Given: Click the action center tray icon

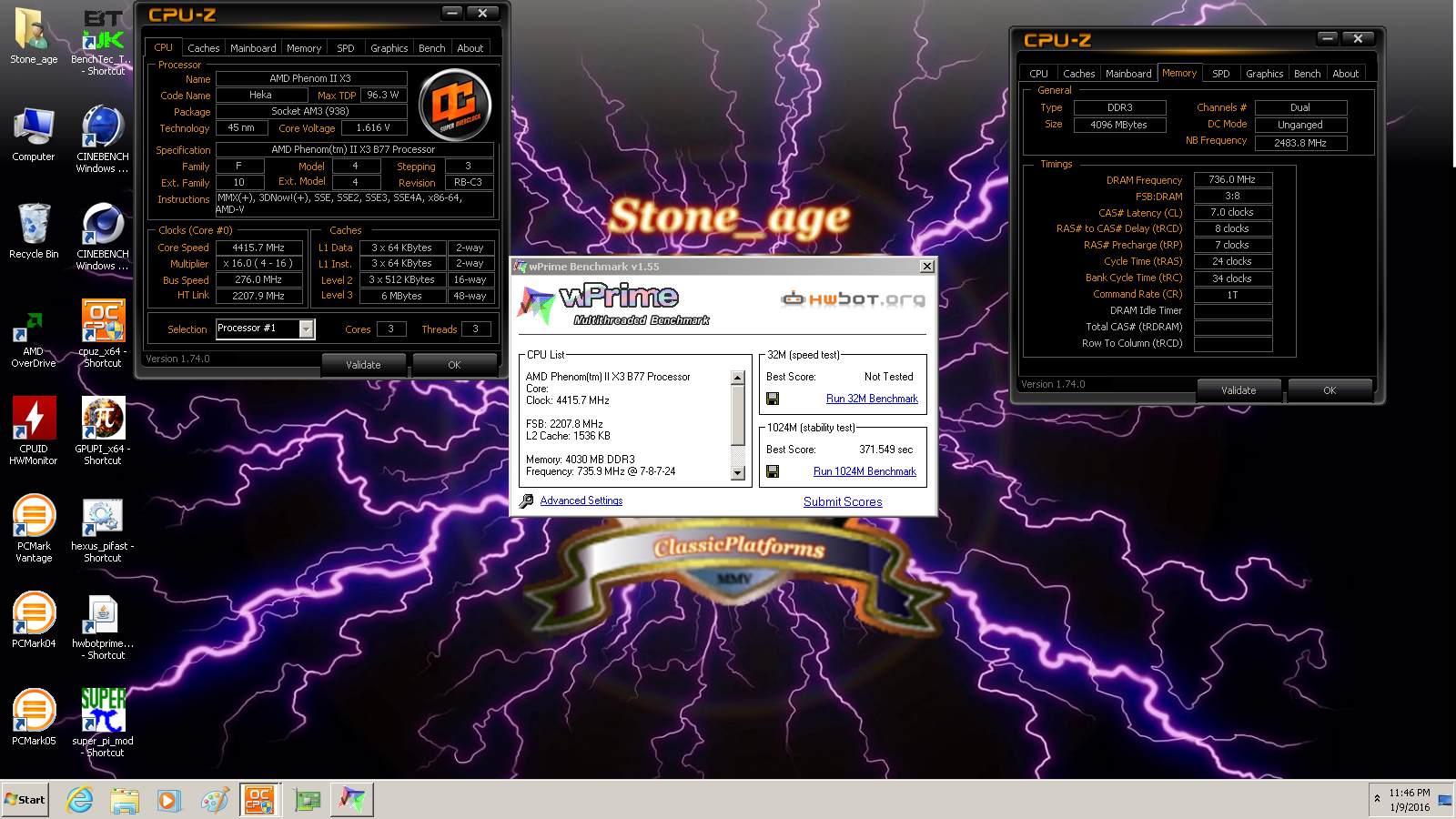Looking at the screenshot, I should point(1444,800).
